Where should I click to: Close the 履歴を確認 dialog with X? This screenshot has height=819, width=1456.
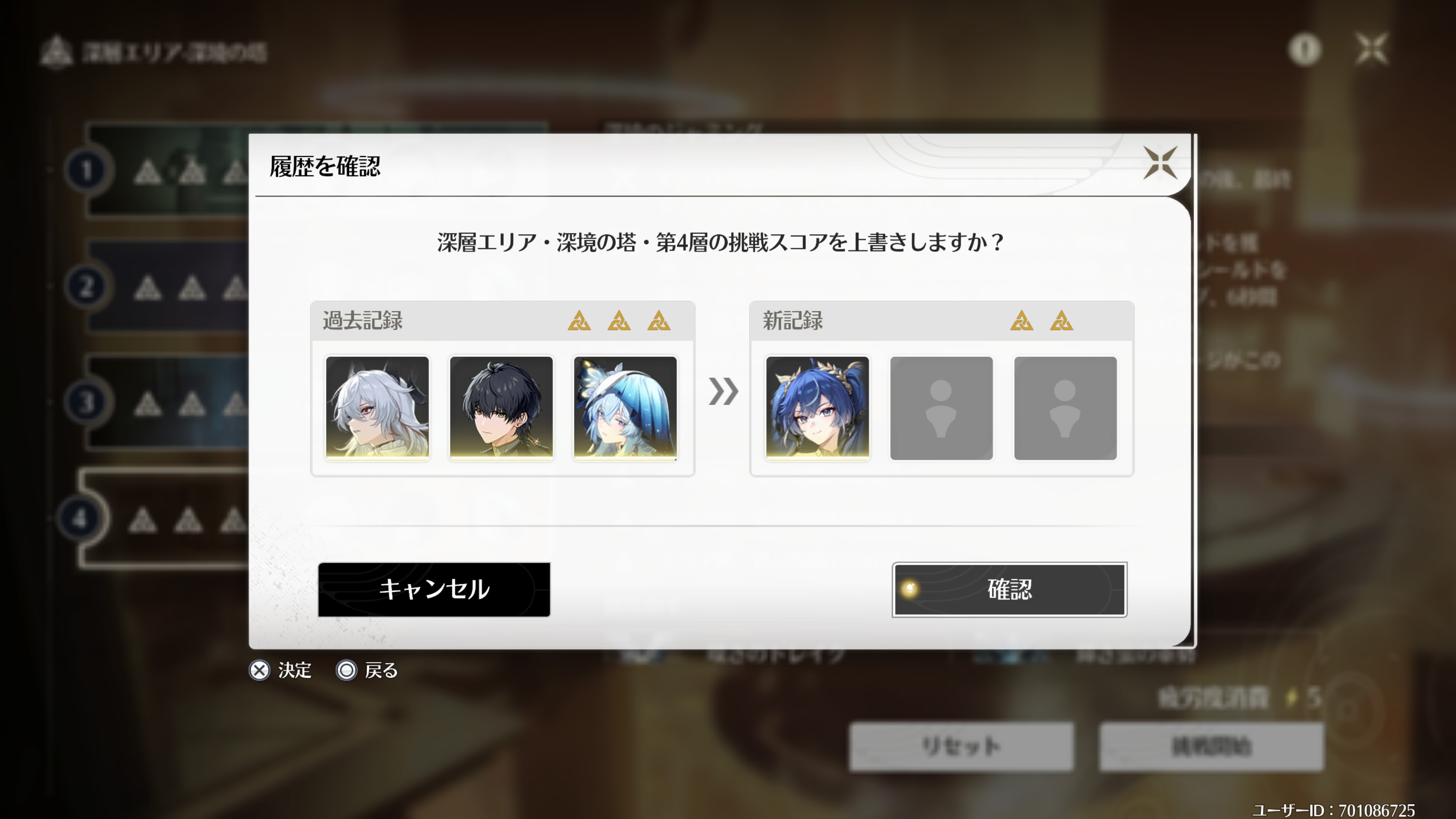(x=1160, y=163)
